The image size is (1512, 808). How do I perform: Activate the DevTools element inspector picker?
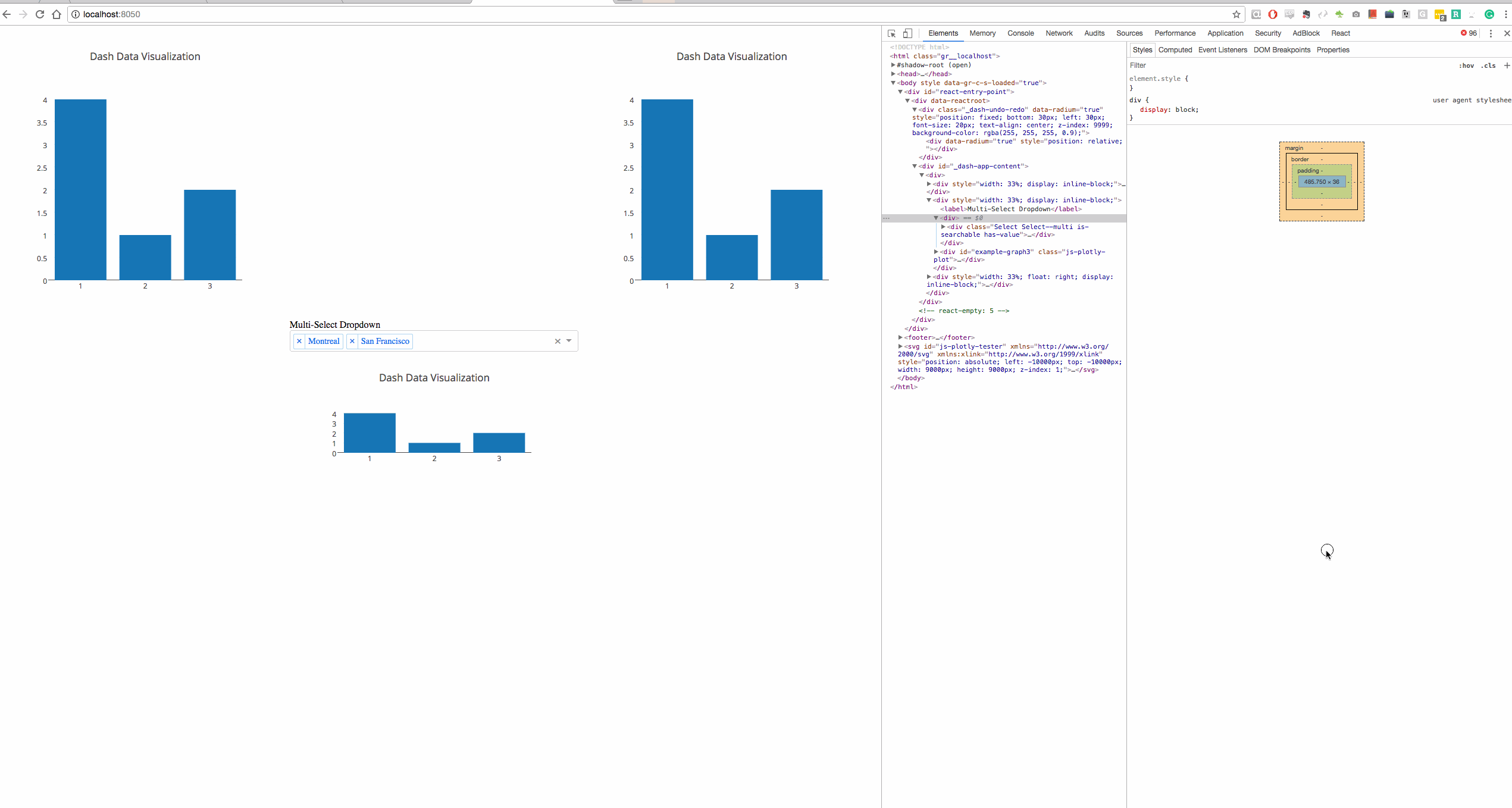[x=891, y=33]
